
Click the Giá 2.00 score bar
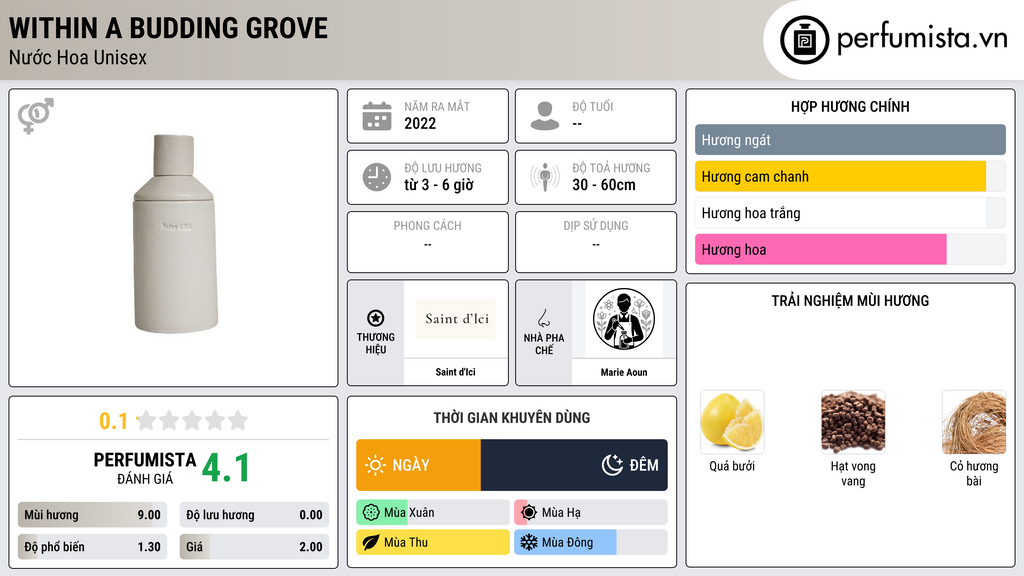tap(254, 547)
